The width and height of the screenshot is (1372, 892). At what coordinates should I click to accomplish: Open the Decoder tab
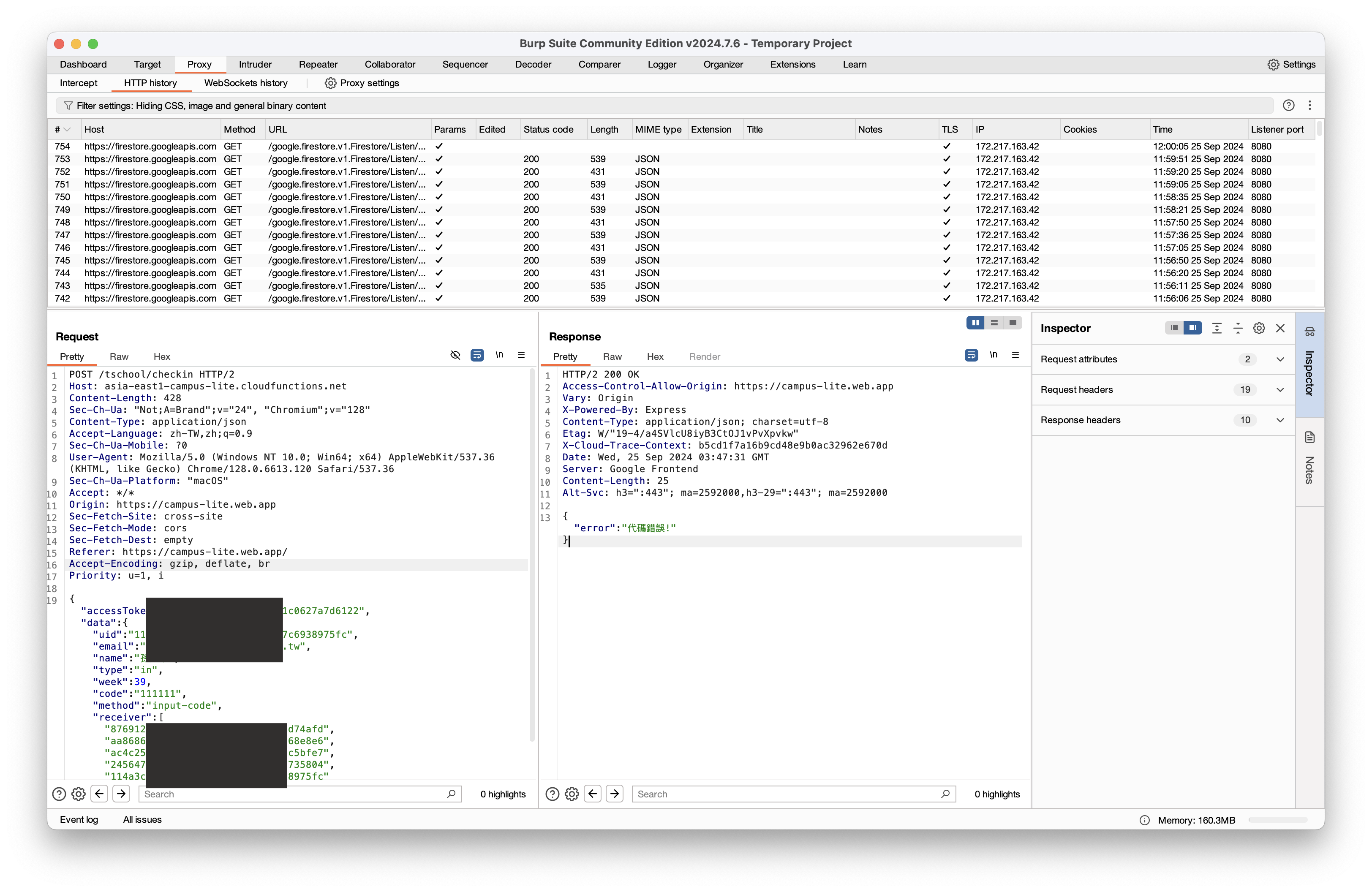tap(533, 65)
